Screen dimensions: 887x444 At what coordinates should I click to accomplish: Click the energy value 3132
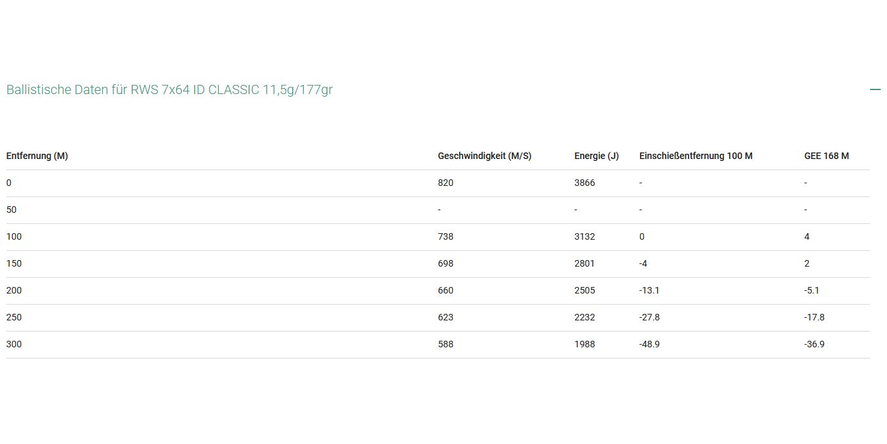pos(585,237)
